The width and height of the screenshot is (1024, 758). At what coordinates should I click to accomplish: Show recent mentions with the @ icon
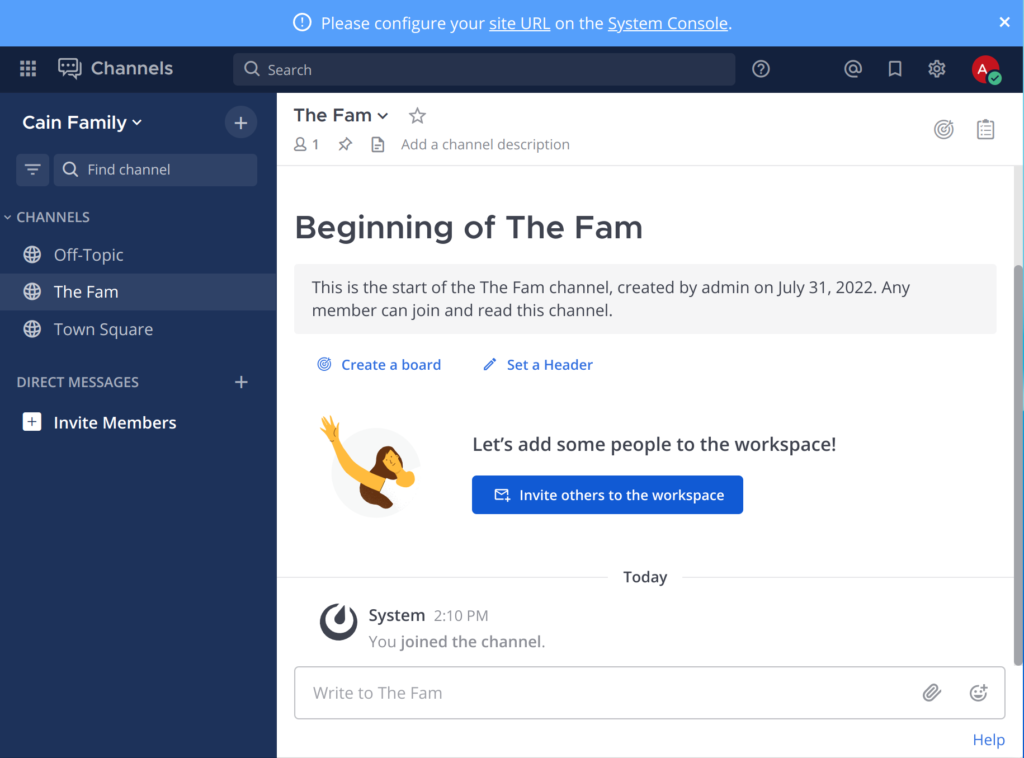853,69
